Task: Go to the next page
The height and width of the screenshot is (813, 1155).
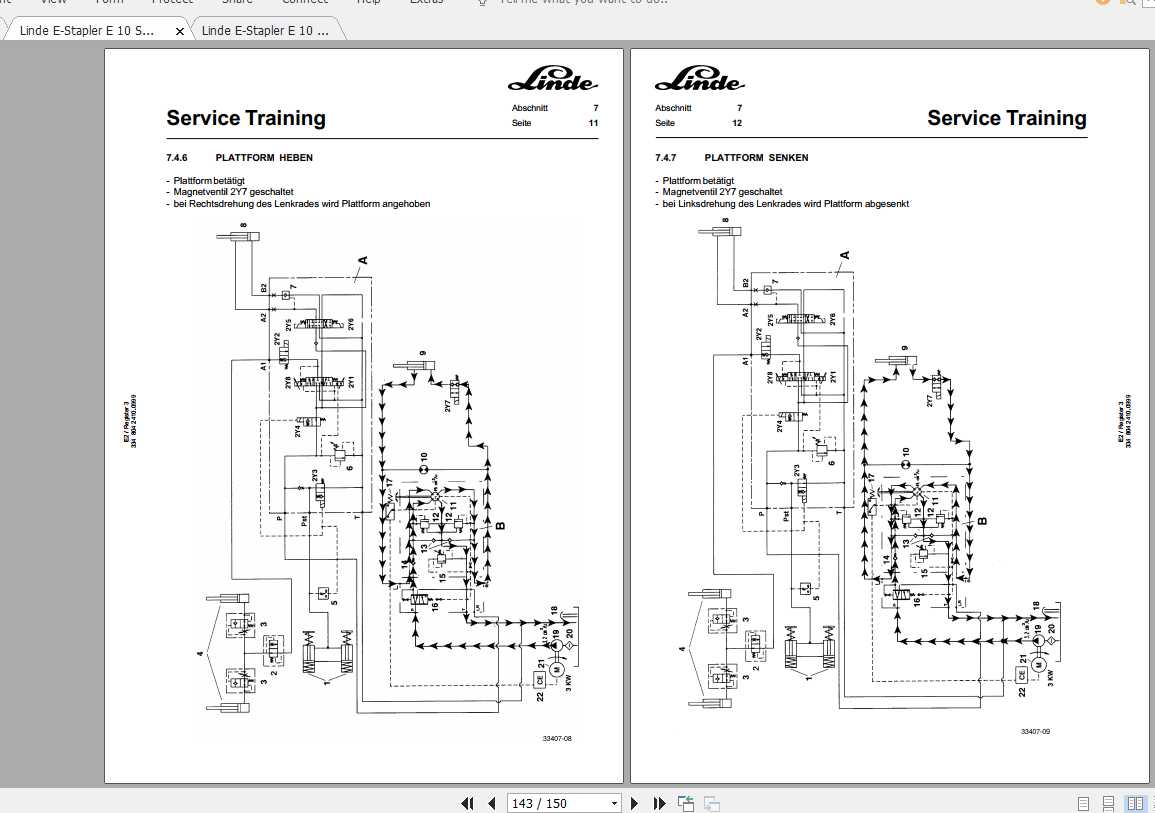Action: coord(635,803)
